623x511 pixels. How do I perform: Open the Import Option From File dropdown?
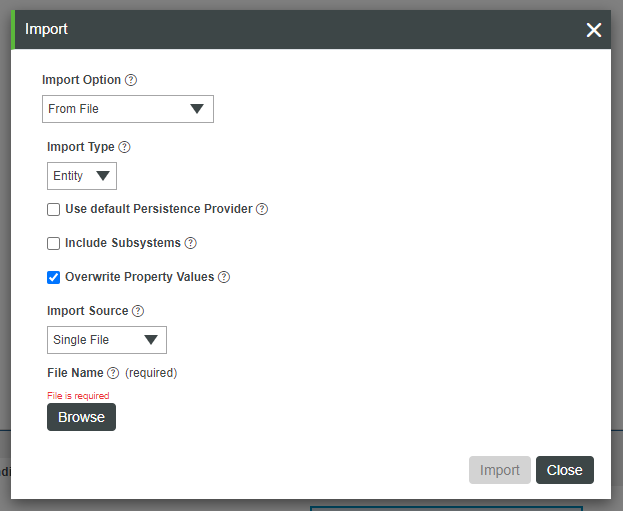128,109
